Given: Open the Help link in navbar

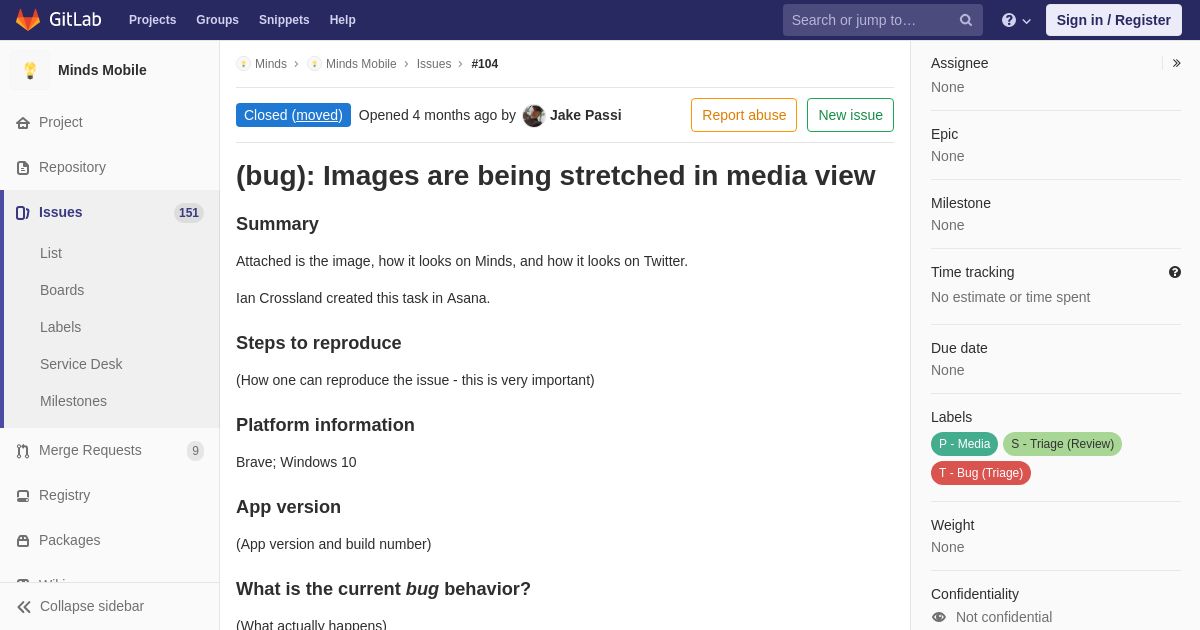Looking at the screenshot, I should [343, 20].
